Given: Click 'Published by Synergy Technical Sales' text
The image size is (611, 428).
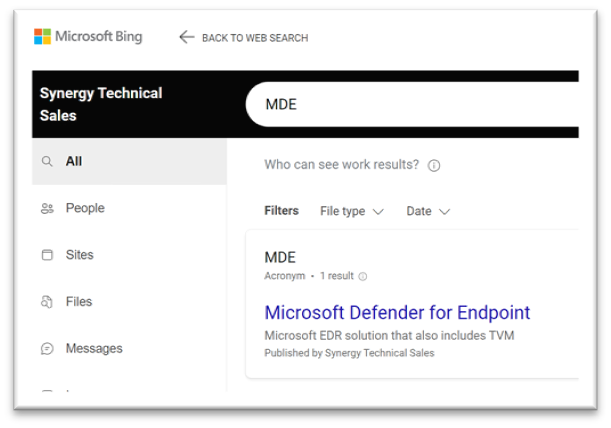Looking at the screenshot, I should (349, 353).
